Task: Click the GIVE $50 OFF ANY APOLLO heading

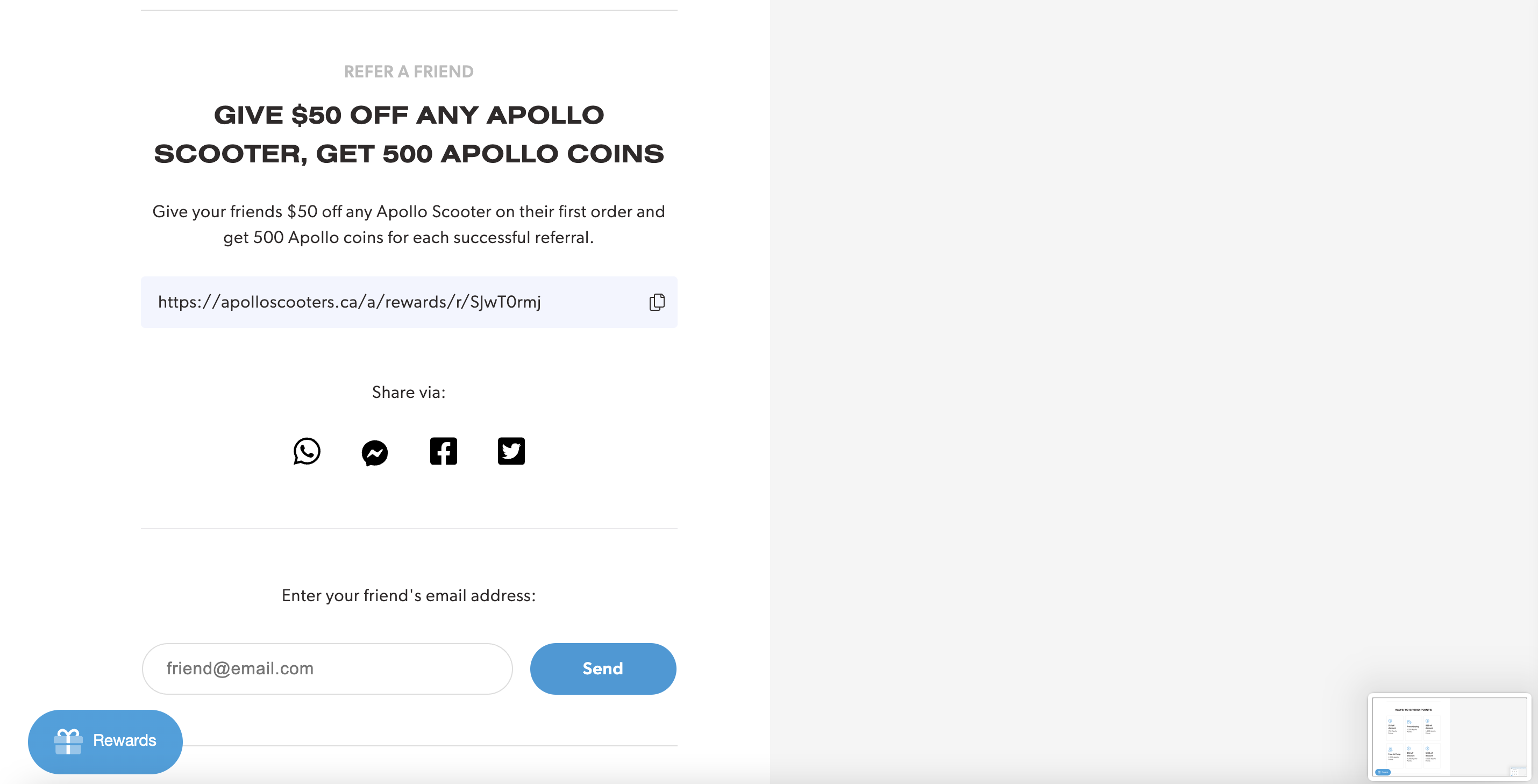Action: point(409,115)
